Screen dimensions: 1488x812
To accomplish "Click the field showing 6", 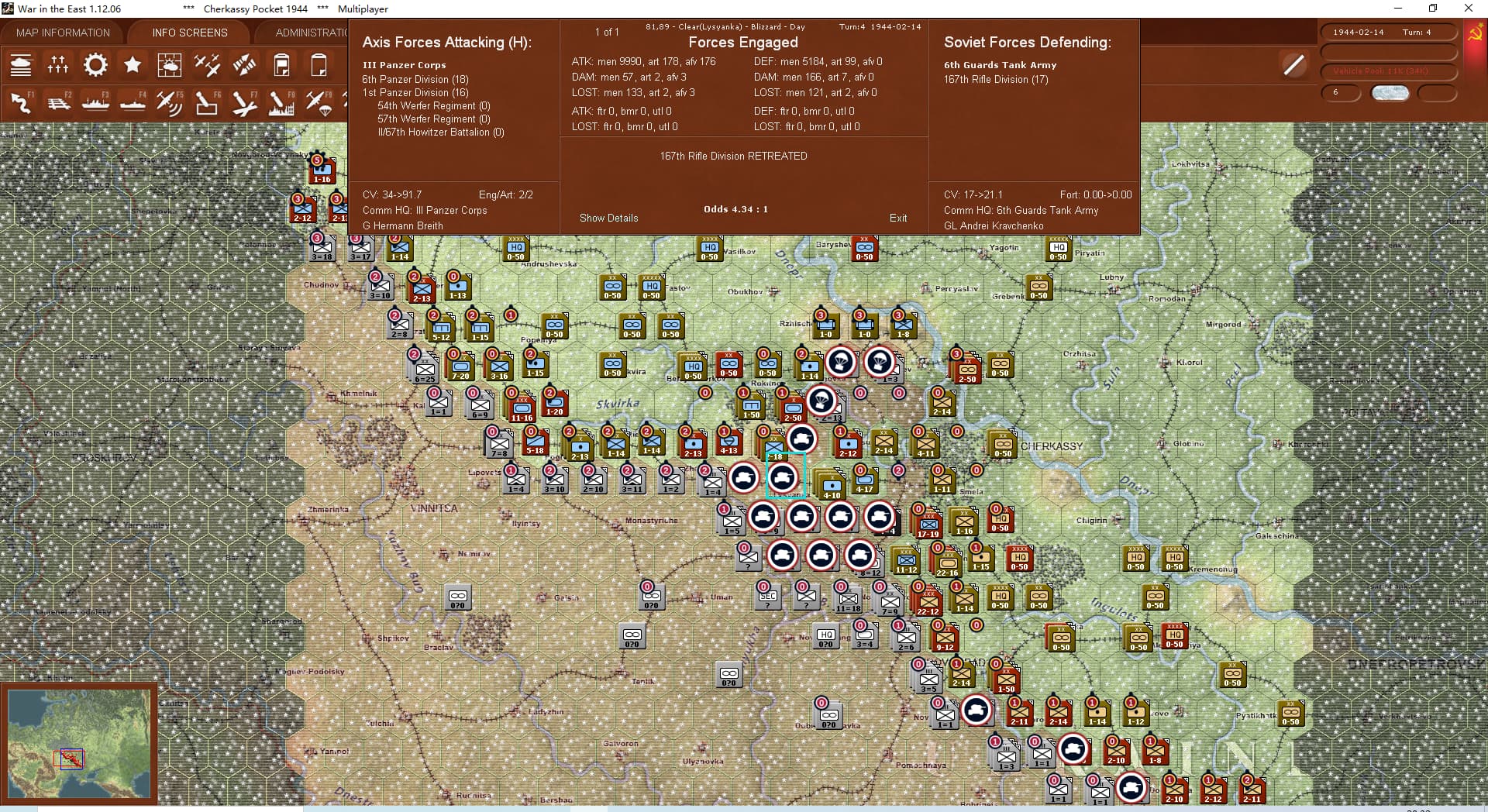I will pos(1341,92).
